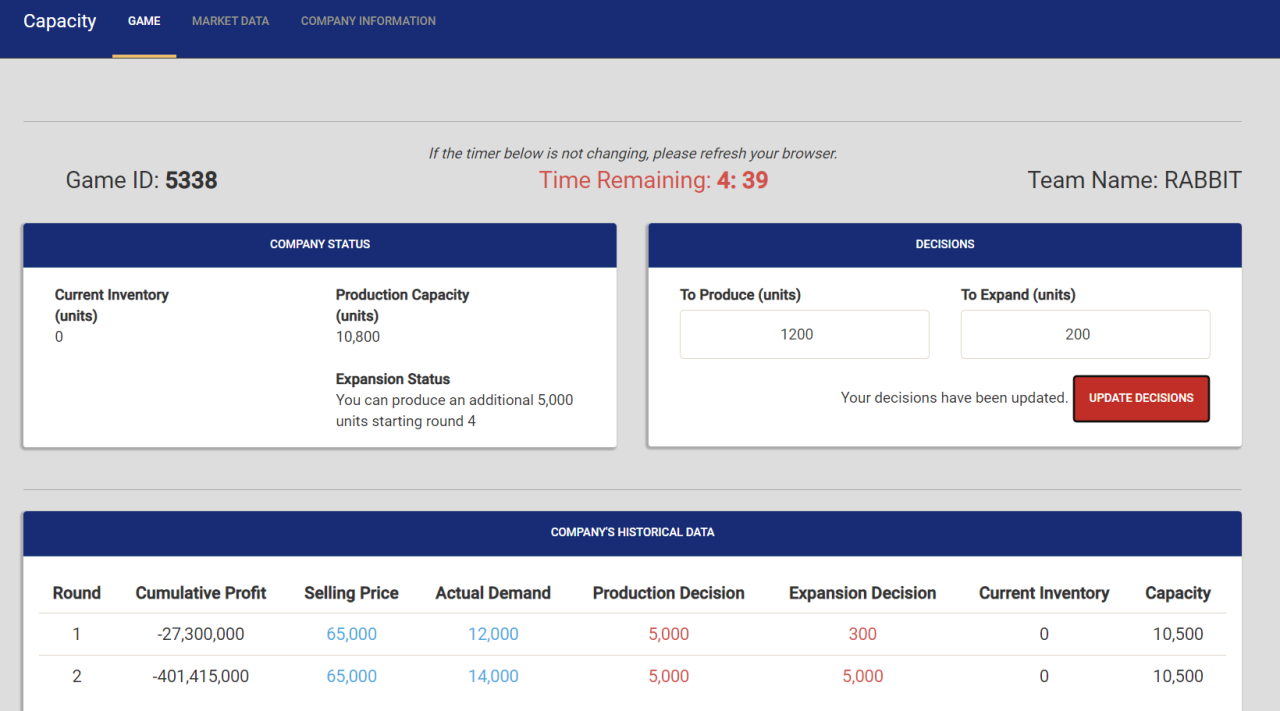Click the Round column header
This screenshot has width=1280, height=711.
[77, 593]
